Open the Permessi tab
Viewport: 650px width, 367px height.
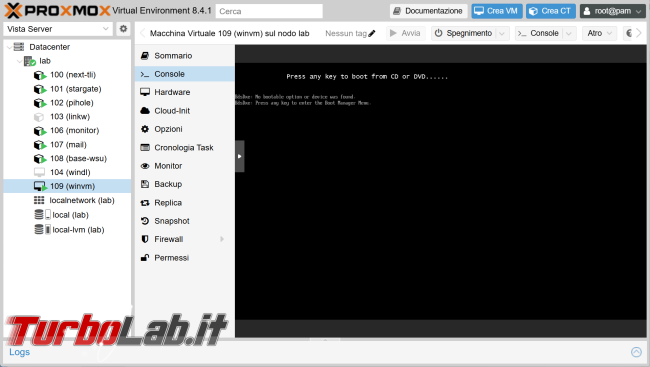point(185,258)
